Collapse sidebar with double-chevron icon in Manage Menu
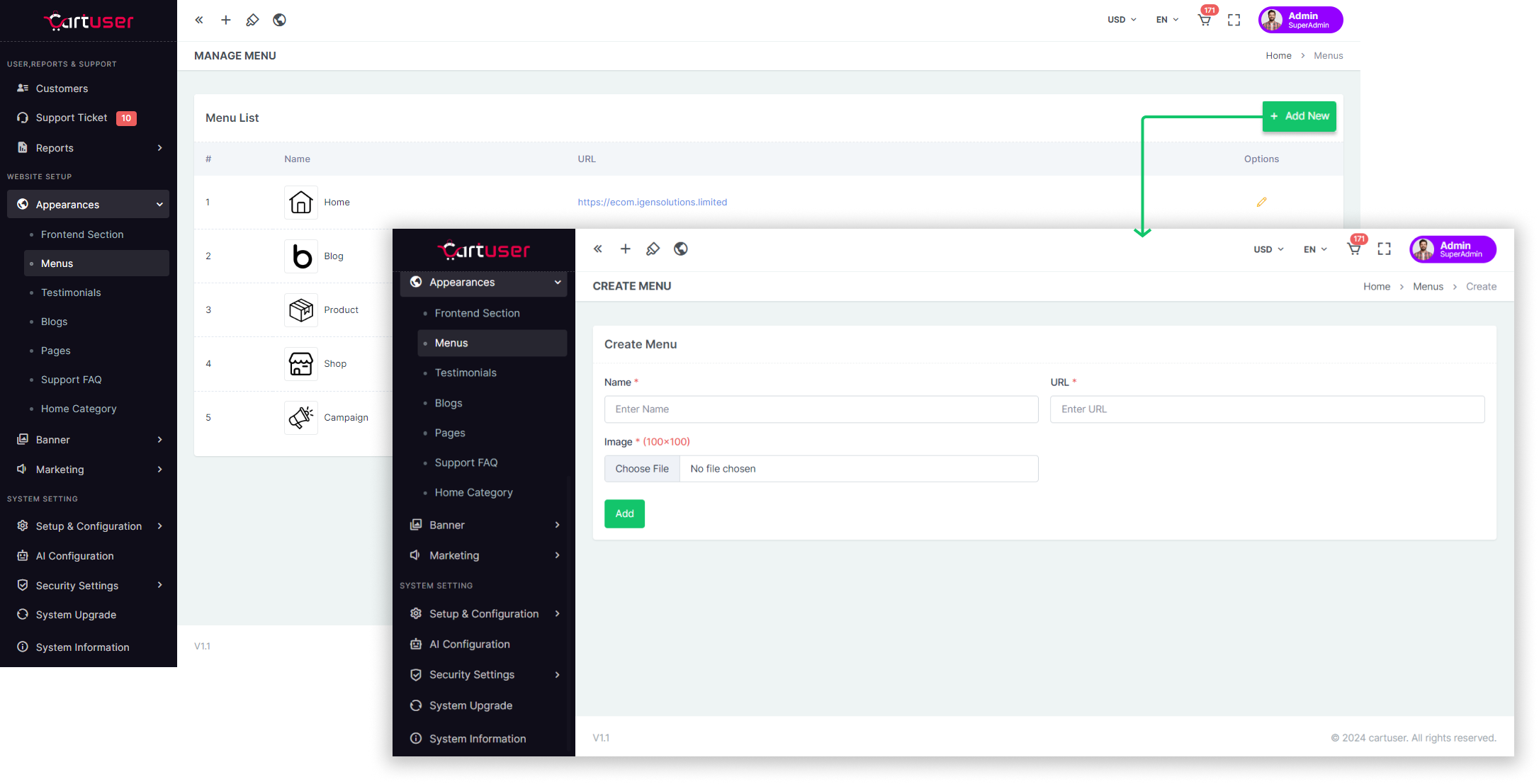1539x784 pixels. (199, 20)
